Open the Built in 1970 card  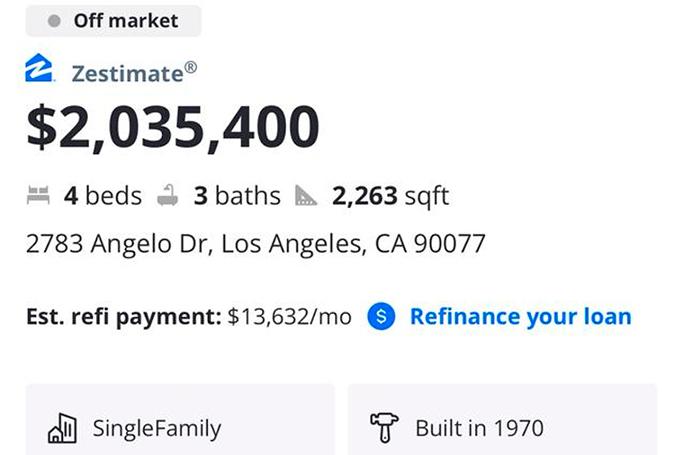[x=502, y=420]
